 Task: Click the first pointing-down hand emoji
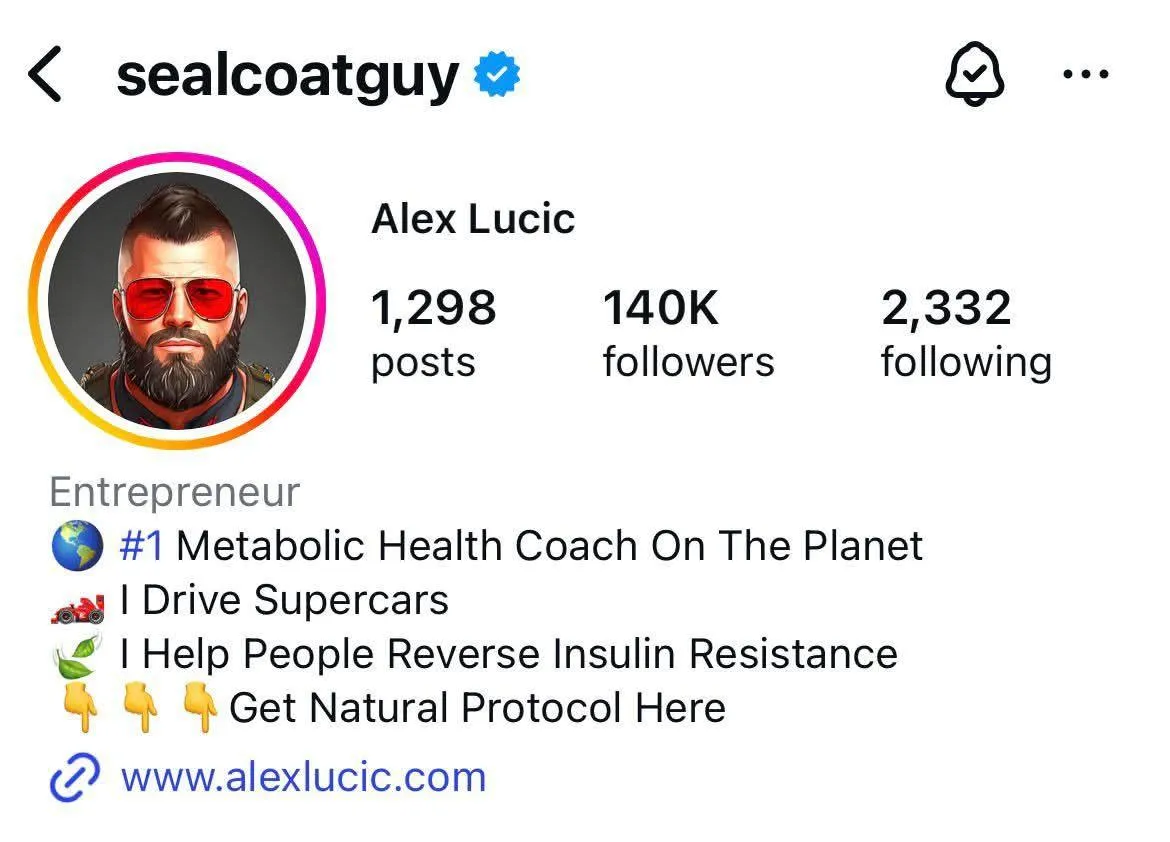click(x=80, y=708)
